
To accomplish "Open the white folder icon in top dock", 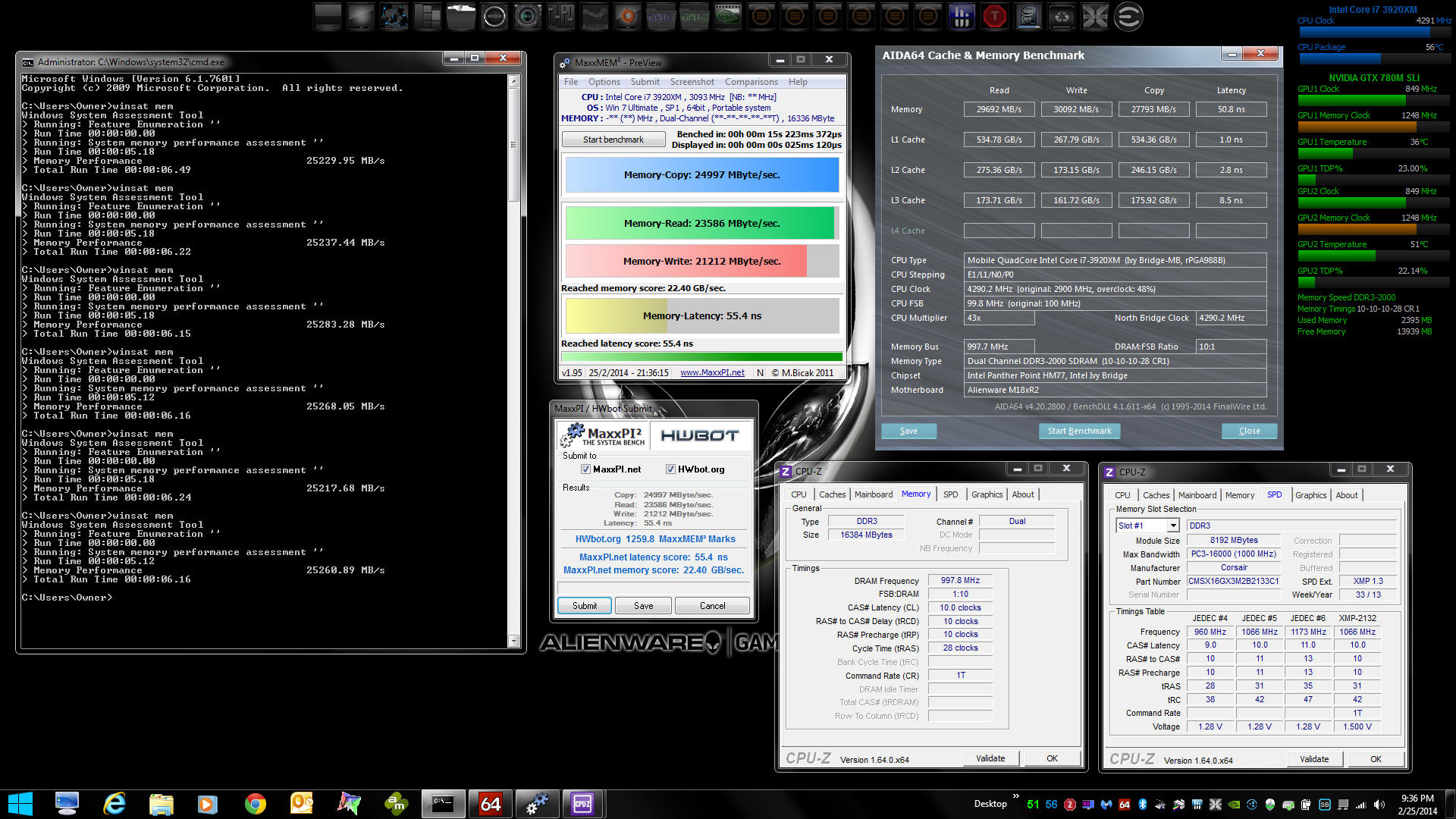I will pyautogui.click(x=460, y=17).
